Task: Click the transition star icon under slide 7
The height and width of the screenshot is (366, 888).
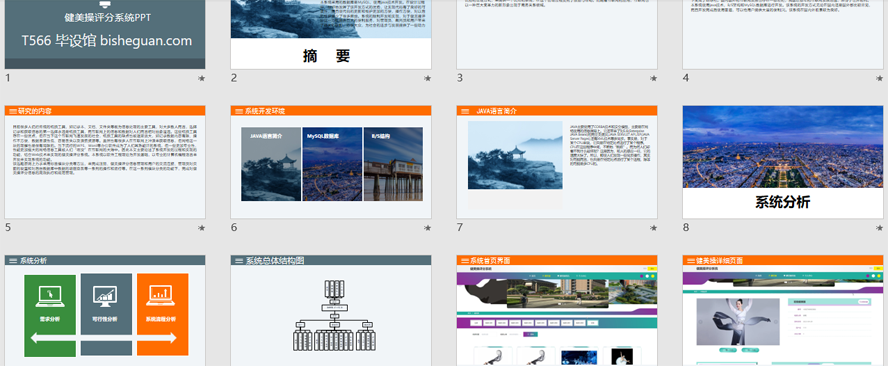Action: (x=654, y=228)
